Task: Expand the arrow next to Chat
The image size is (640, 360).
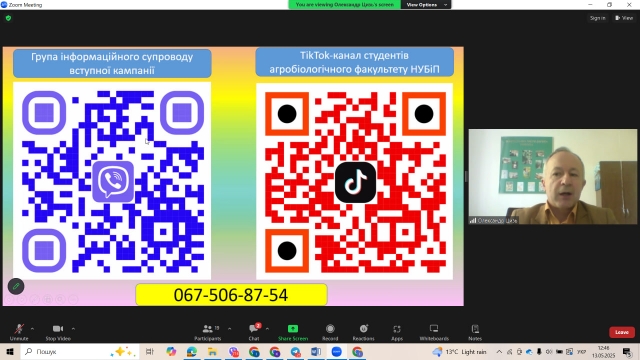Action: [x=267, y=329]
